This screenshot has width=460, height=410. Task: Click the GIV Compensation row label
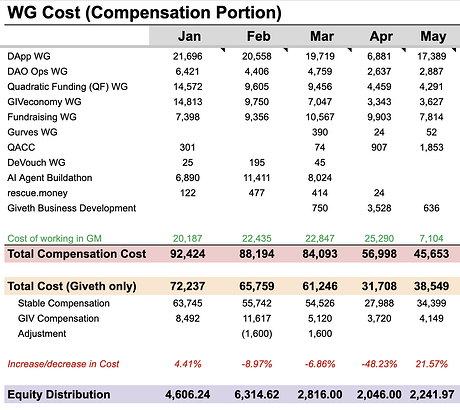(x=58, y=318)
